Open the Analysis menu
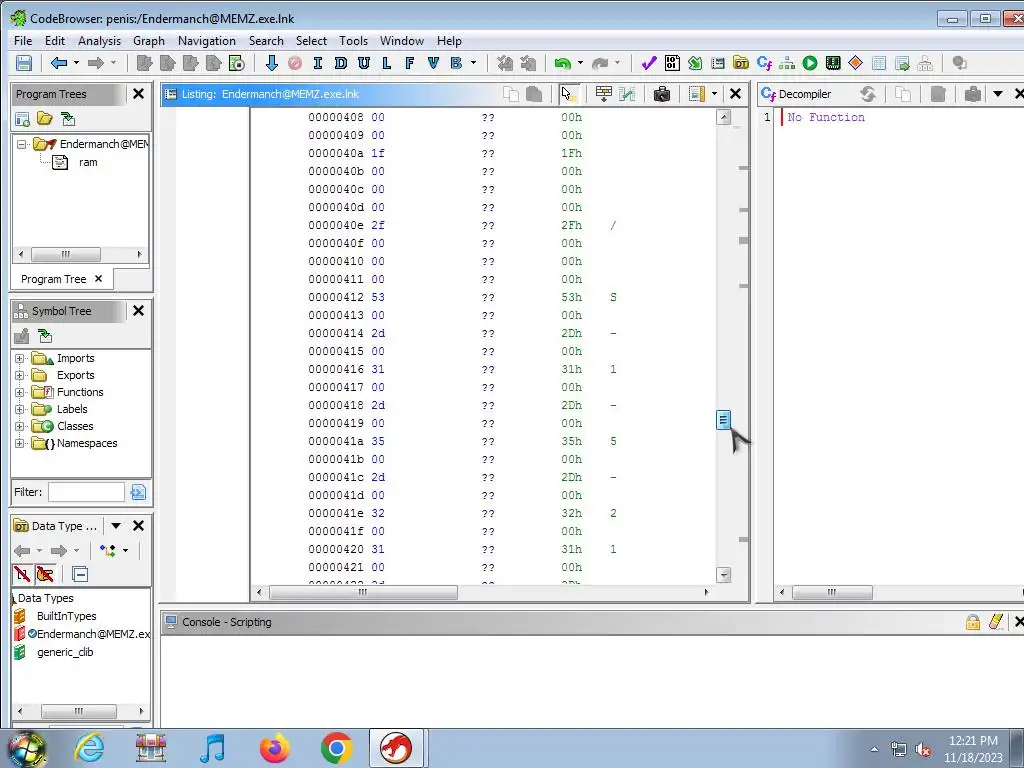 (x=99, y=40)
